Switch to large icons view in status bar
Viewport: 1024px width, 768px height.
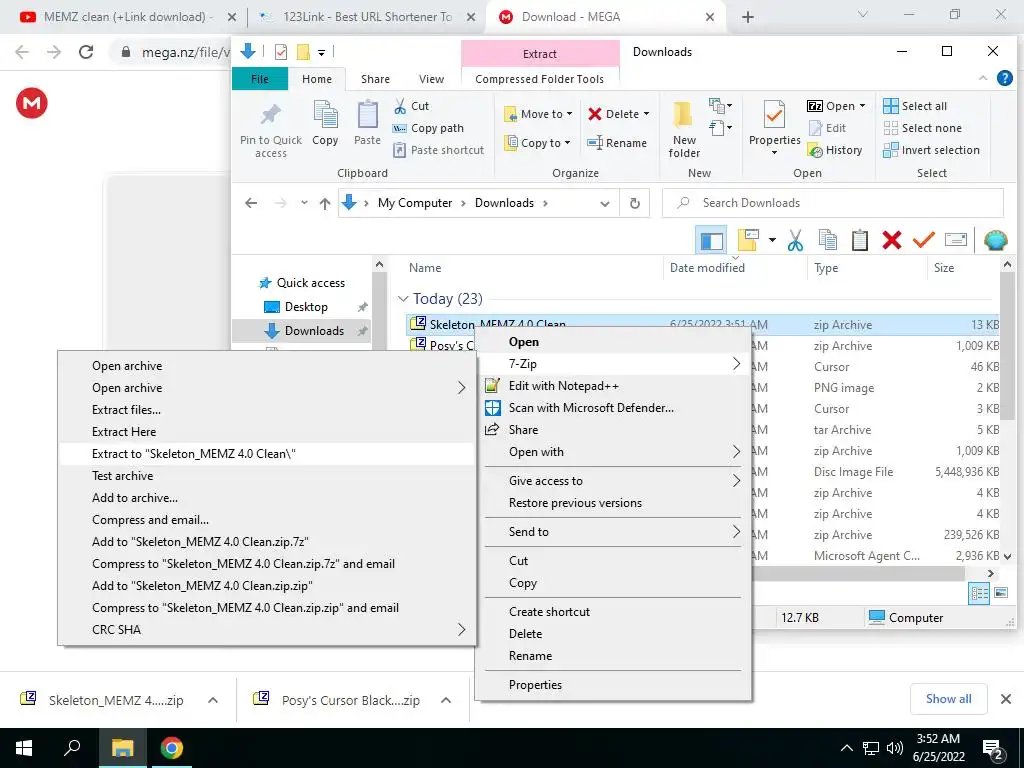pos(1000,594)
